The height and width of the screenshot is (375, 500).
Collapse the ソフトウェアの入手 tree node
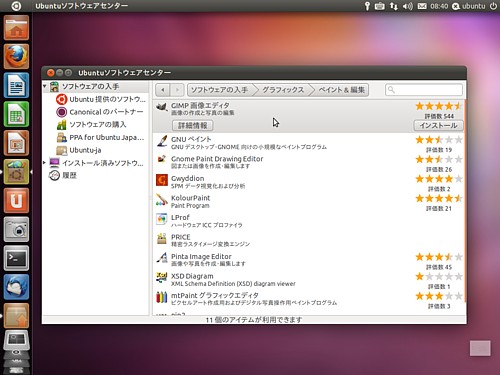click(45, 86)
